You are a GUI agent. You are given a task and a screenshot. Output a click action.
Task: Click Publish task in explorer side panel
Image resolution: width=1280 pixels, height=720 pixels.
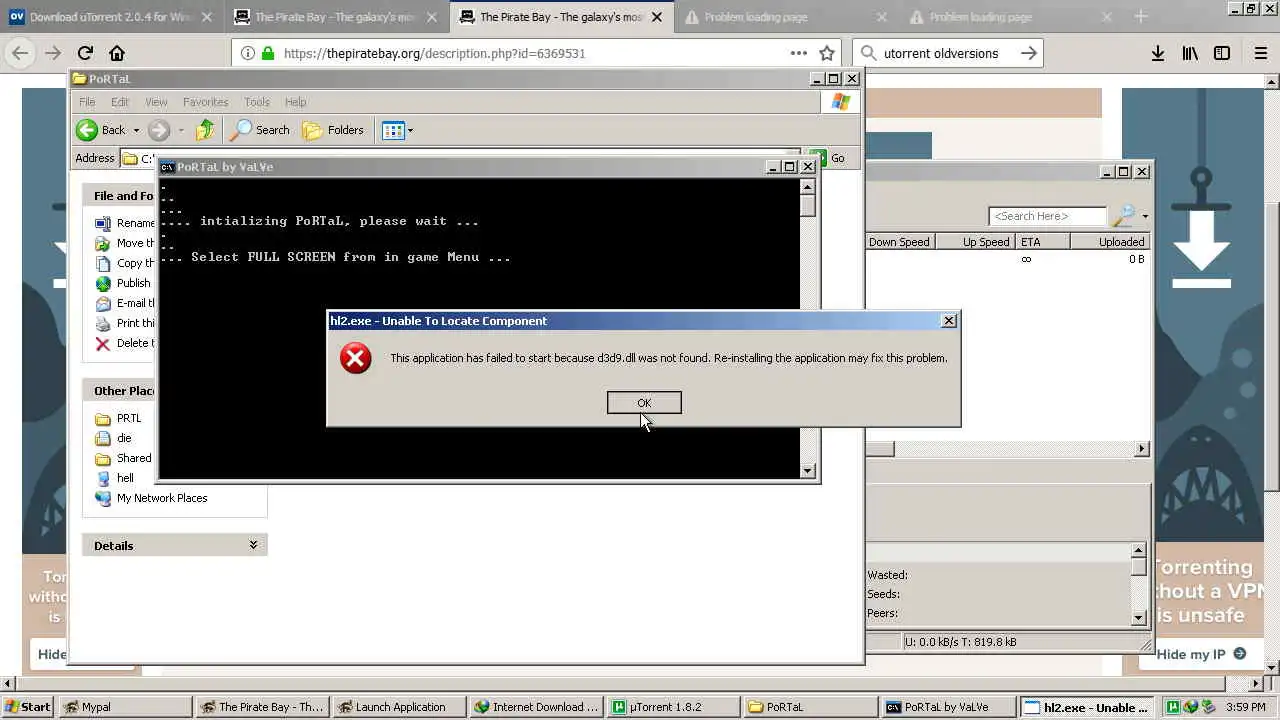click(x=133, y=283)
